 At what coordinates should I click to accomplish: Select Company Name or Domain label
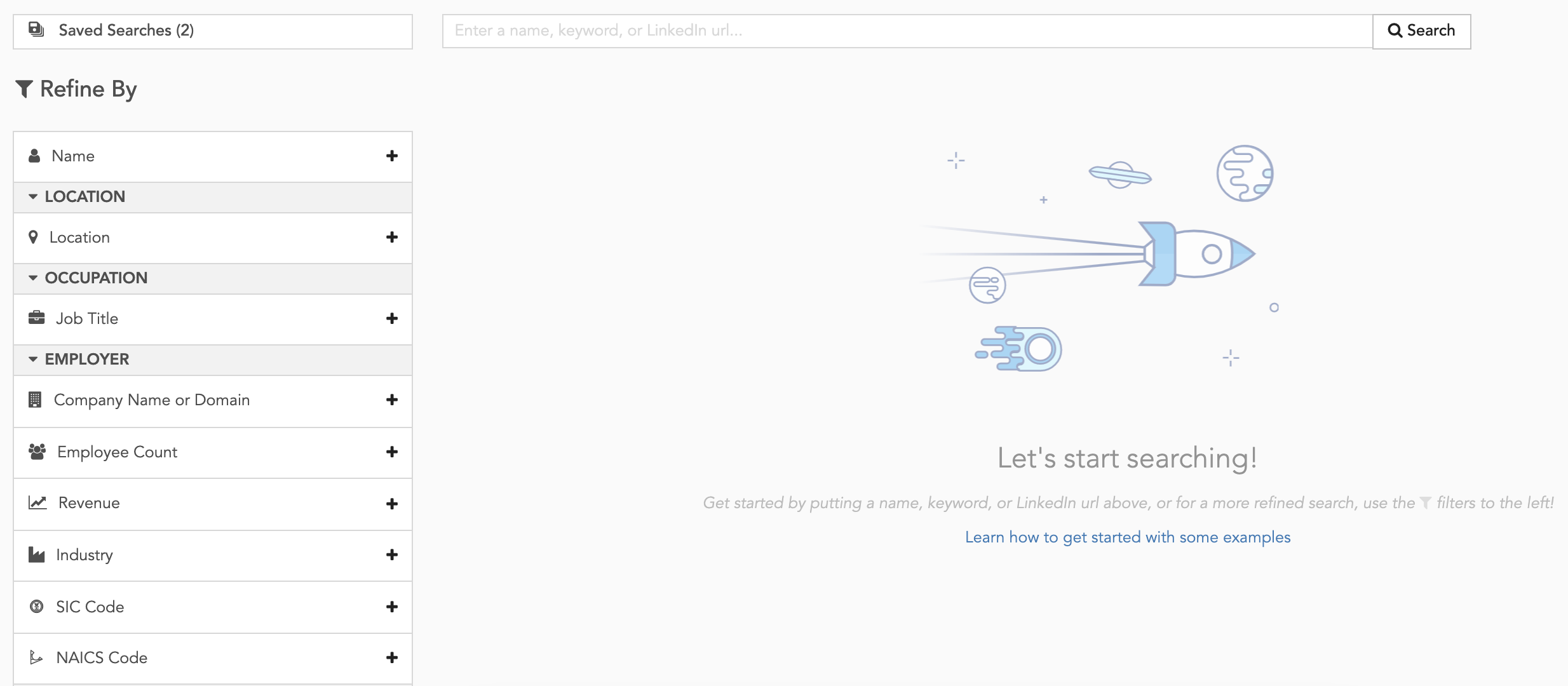tap(152, 400)
